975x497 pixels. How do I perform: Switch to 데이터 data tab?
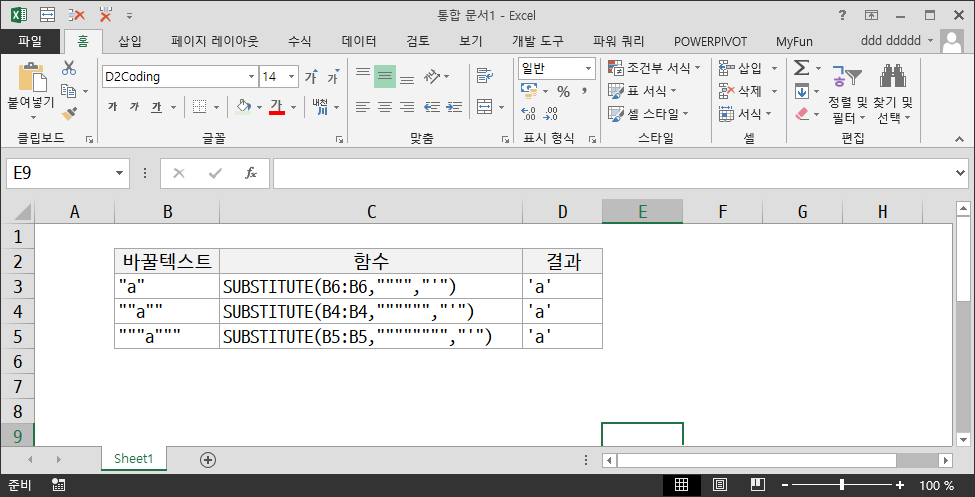pyautogui.click(x=359, y=42)
